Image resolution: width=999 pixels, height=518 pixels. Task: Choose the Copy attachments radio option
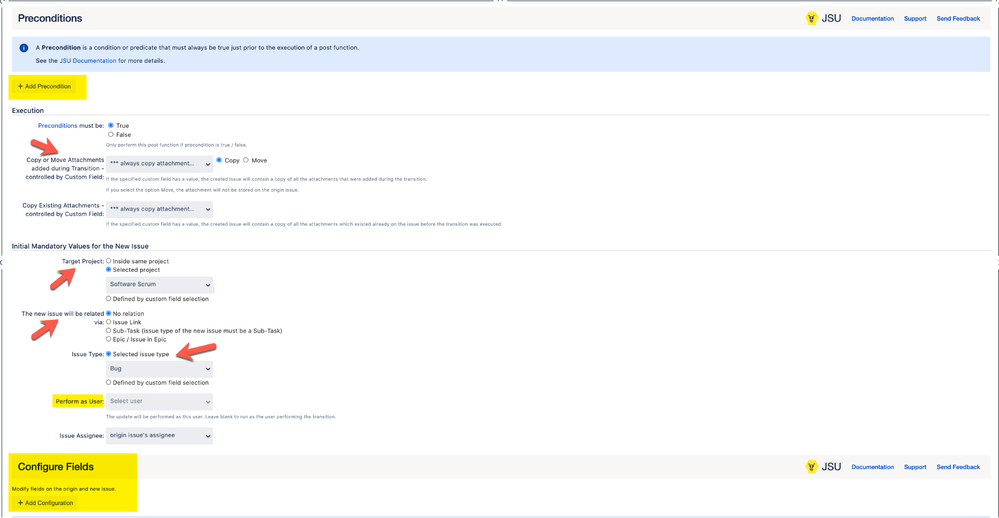coord(219,160)
